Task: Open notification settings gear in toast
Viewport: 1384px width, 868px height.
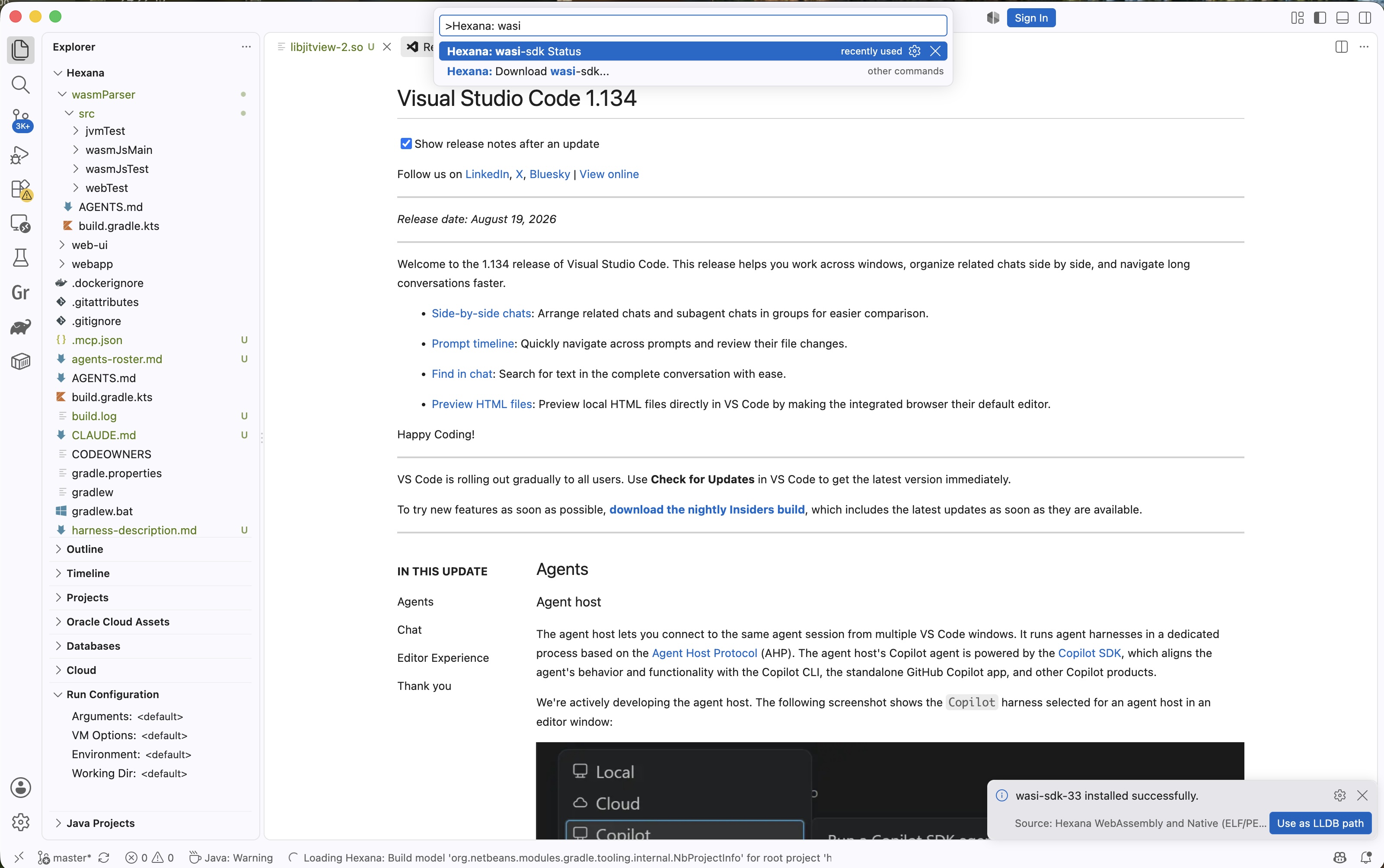Action: tap(1340, 795)
